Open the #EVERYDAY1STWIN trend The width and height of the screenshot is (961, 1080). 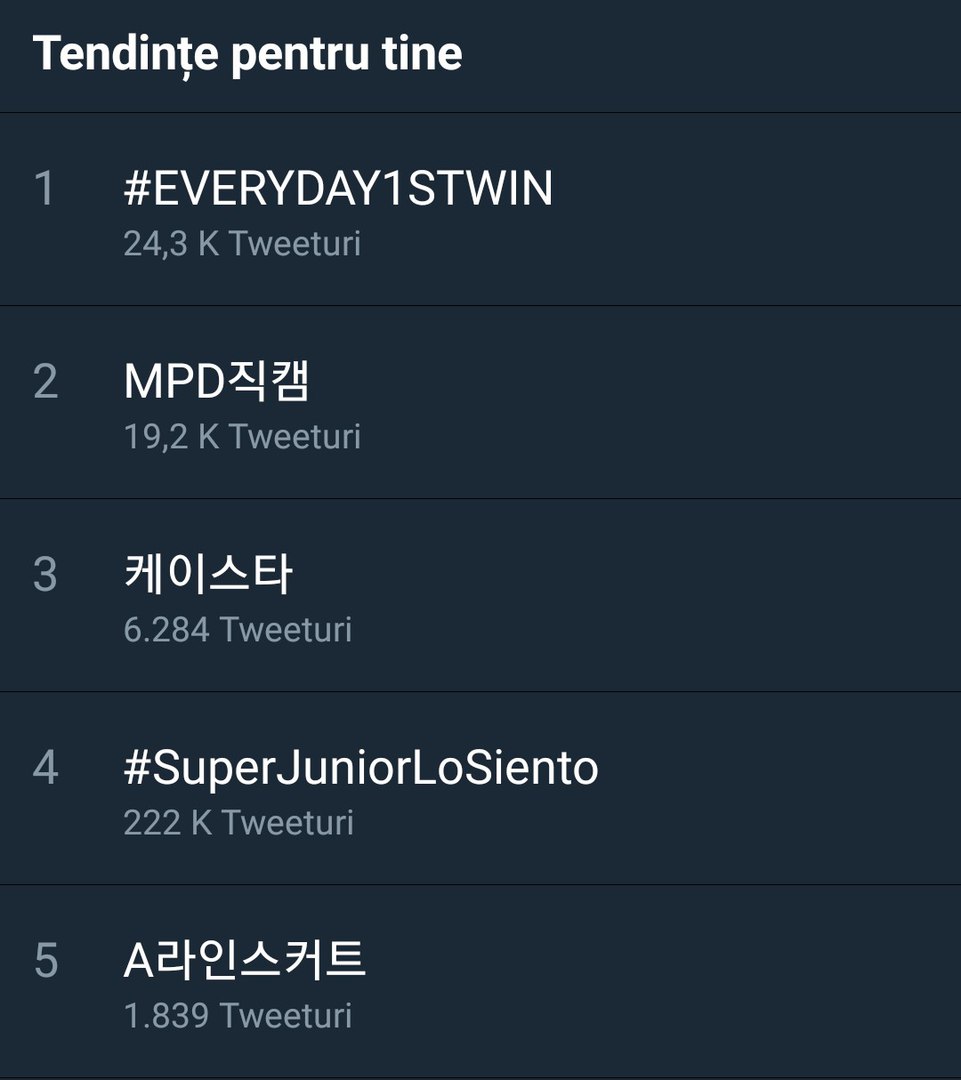(338, 189)
